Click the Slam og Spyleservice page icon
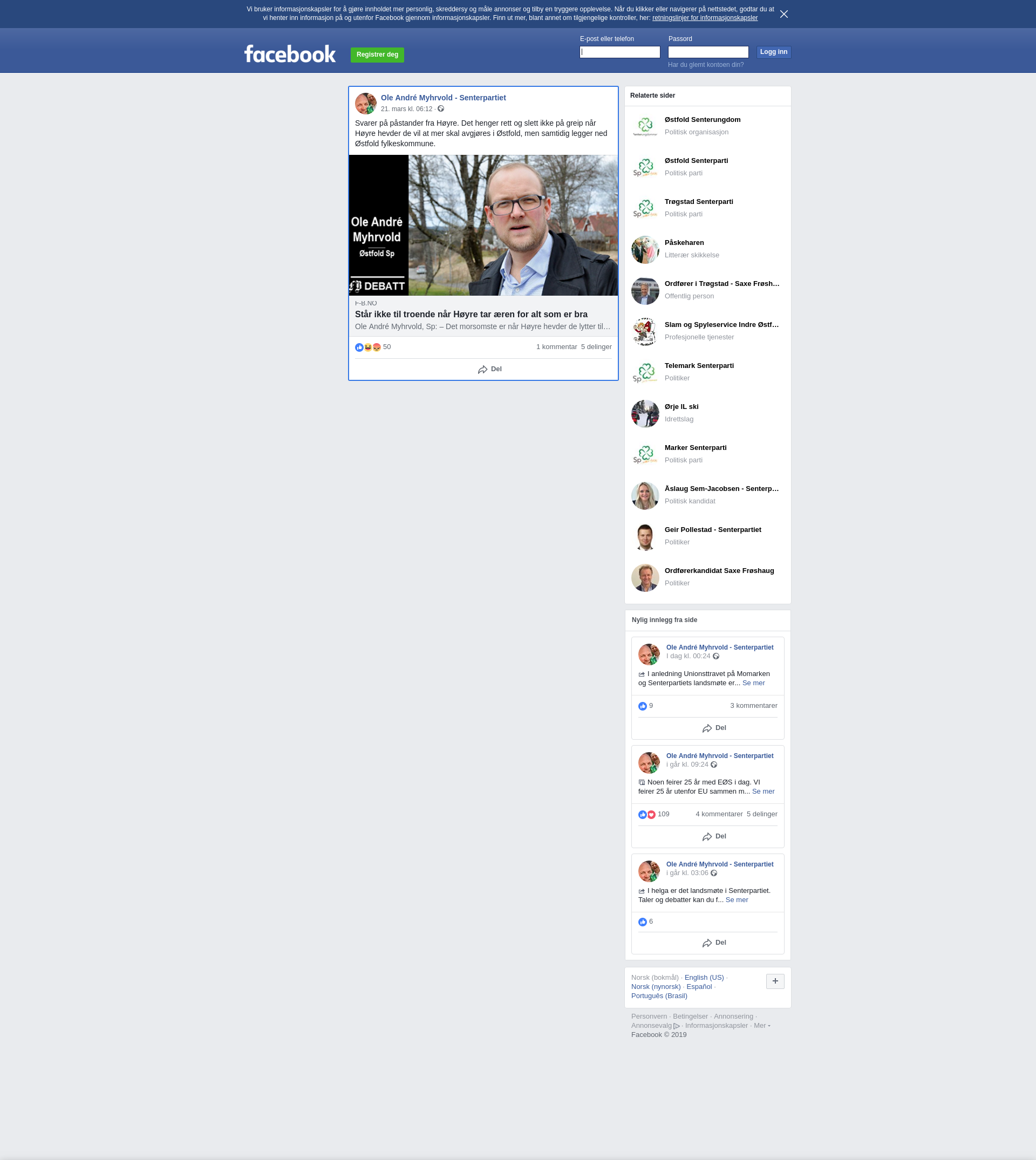The image size is (1036, 1160). (x=645, y=331)
